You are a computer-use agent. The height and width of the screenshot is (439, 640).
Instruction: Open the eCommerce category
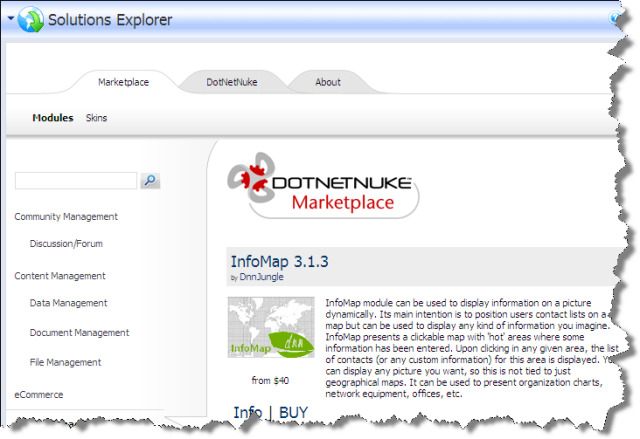[x=39, y=395]
